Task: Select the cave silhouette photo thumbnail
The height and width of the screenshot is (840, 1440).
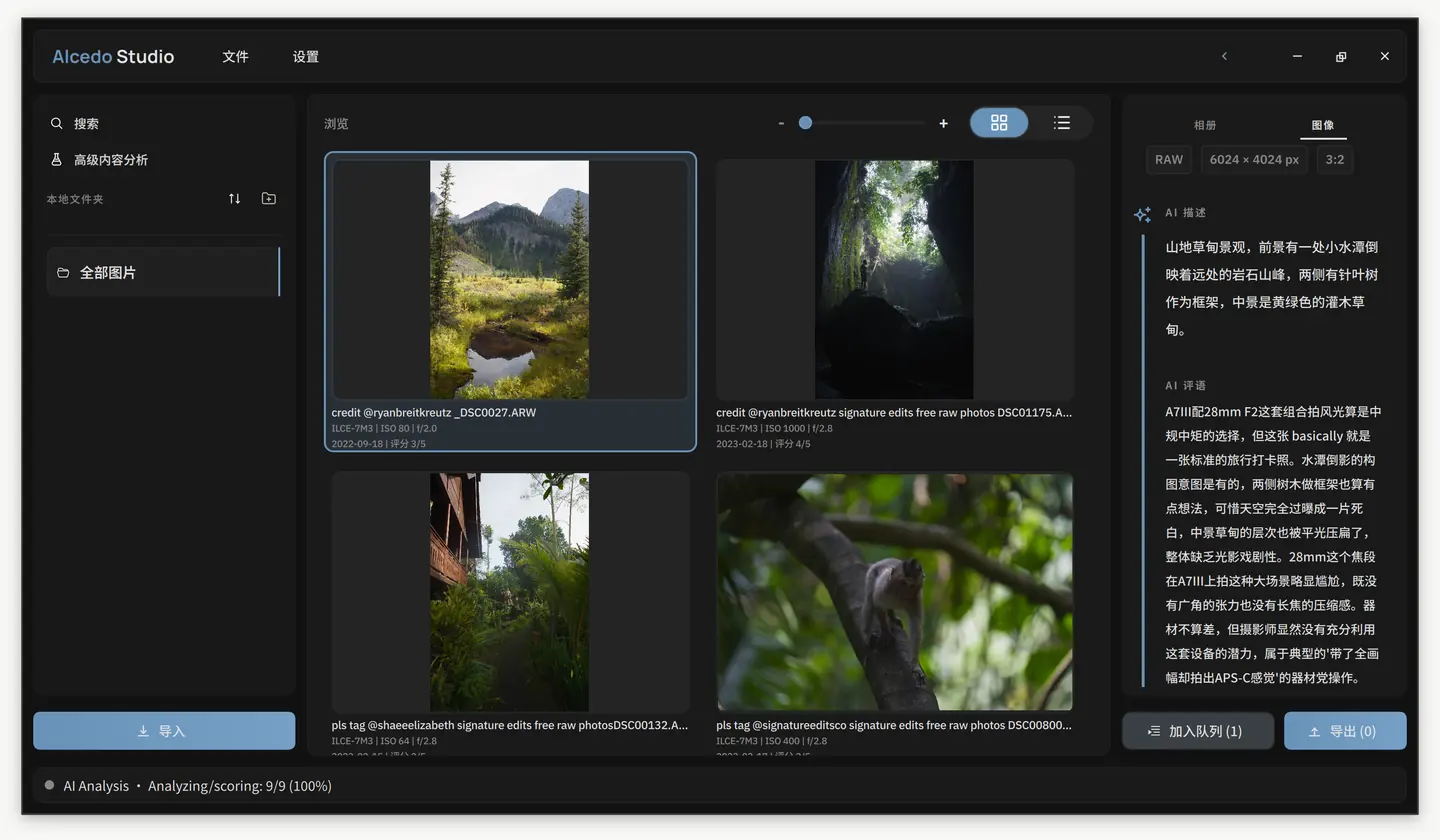Action: (x=894, y=280)
